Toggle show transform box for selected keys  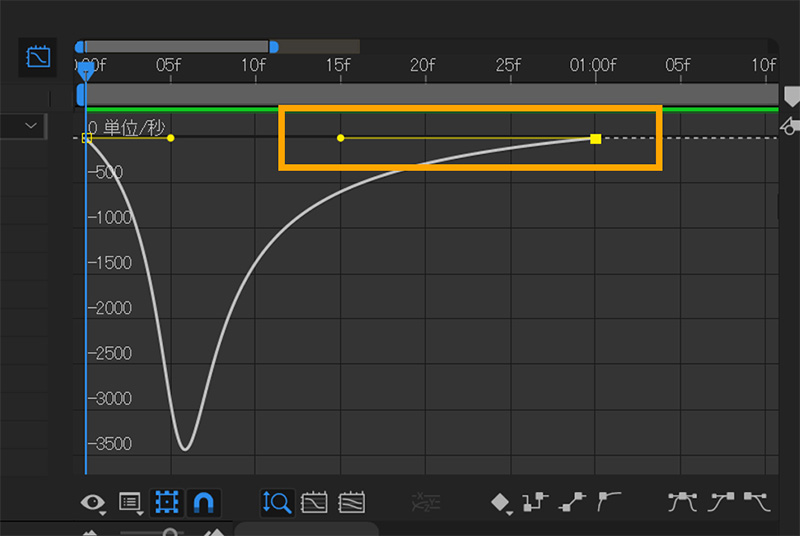(x=166, y=502)
